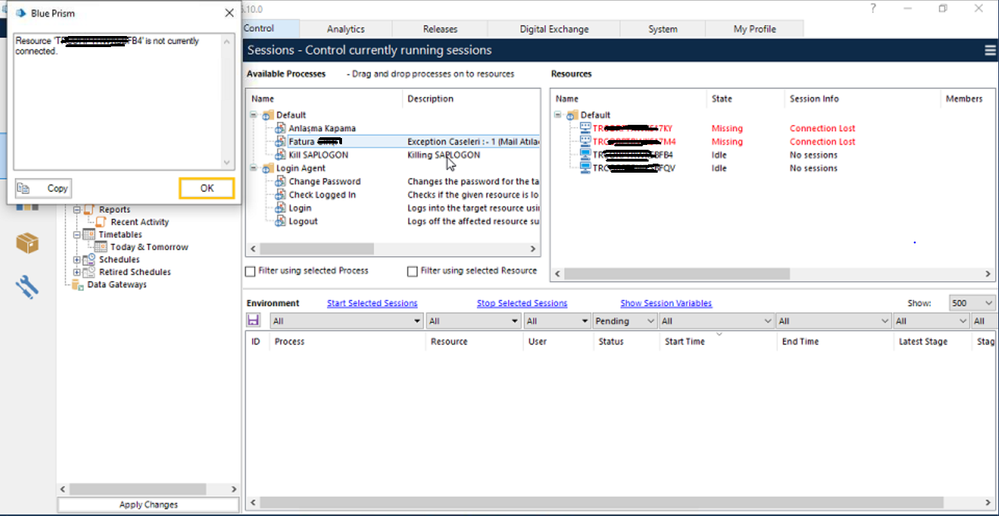999x516 pixels.
Task: Expand the Schedules tree node
Action: coord(77,259)
